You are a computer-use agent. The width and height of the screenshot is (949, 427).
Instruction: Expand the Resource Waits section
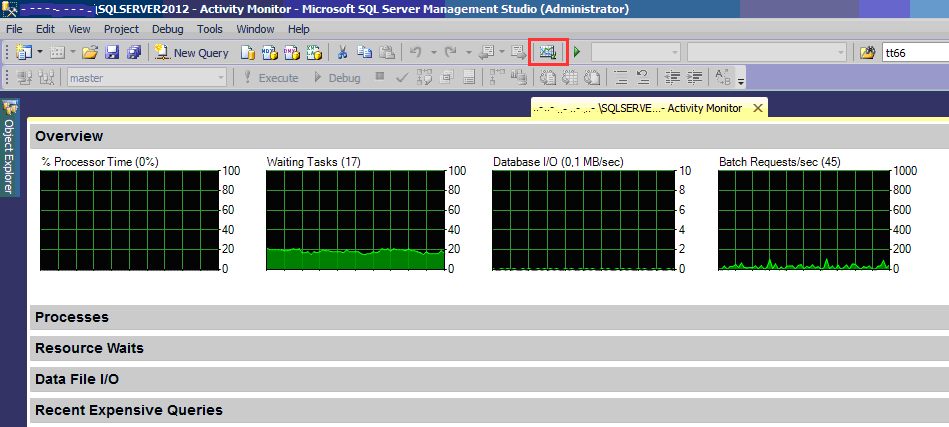tap(488, 348)
